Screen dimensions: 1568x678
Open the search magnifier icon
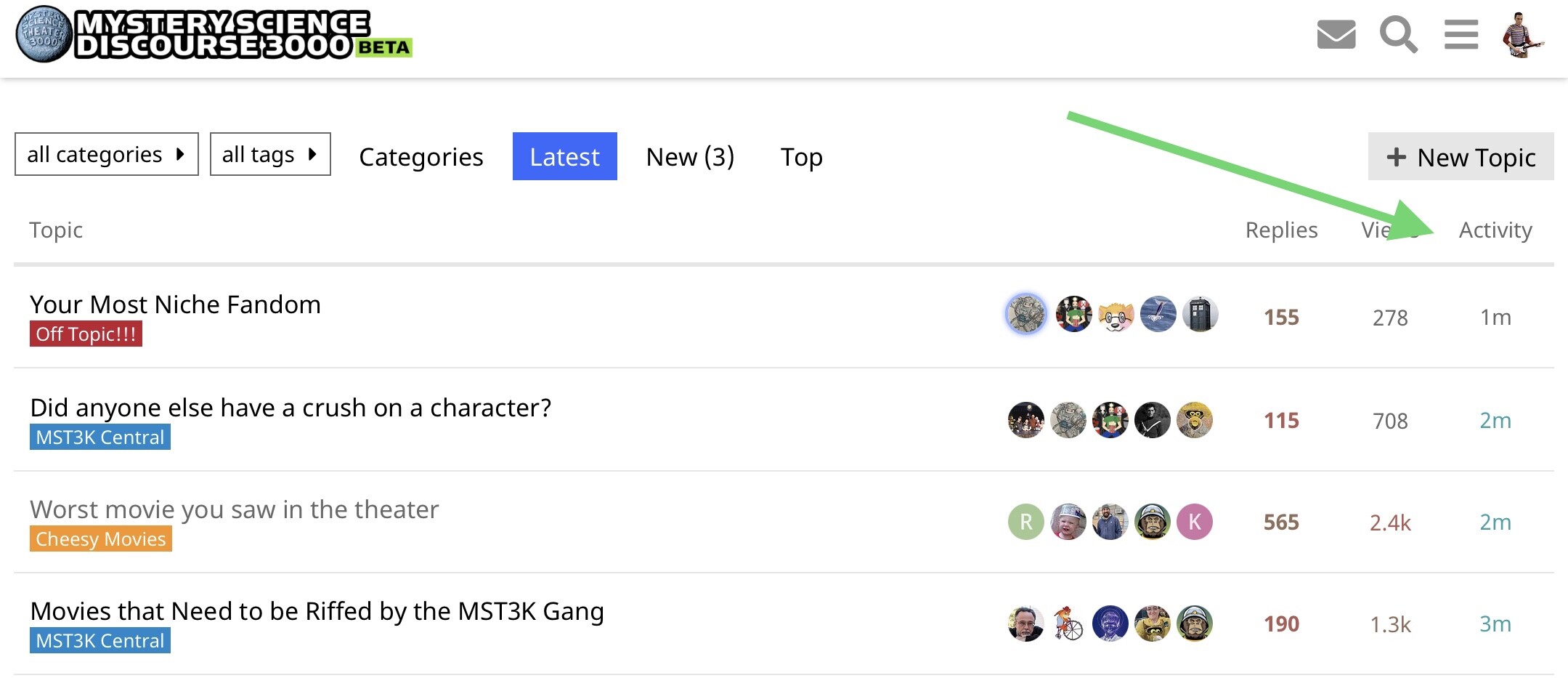click(1398, 34)
